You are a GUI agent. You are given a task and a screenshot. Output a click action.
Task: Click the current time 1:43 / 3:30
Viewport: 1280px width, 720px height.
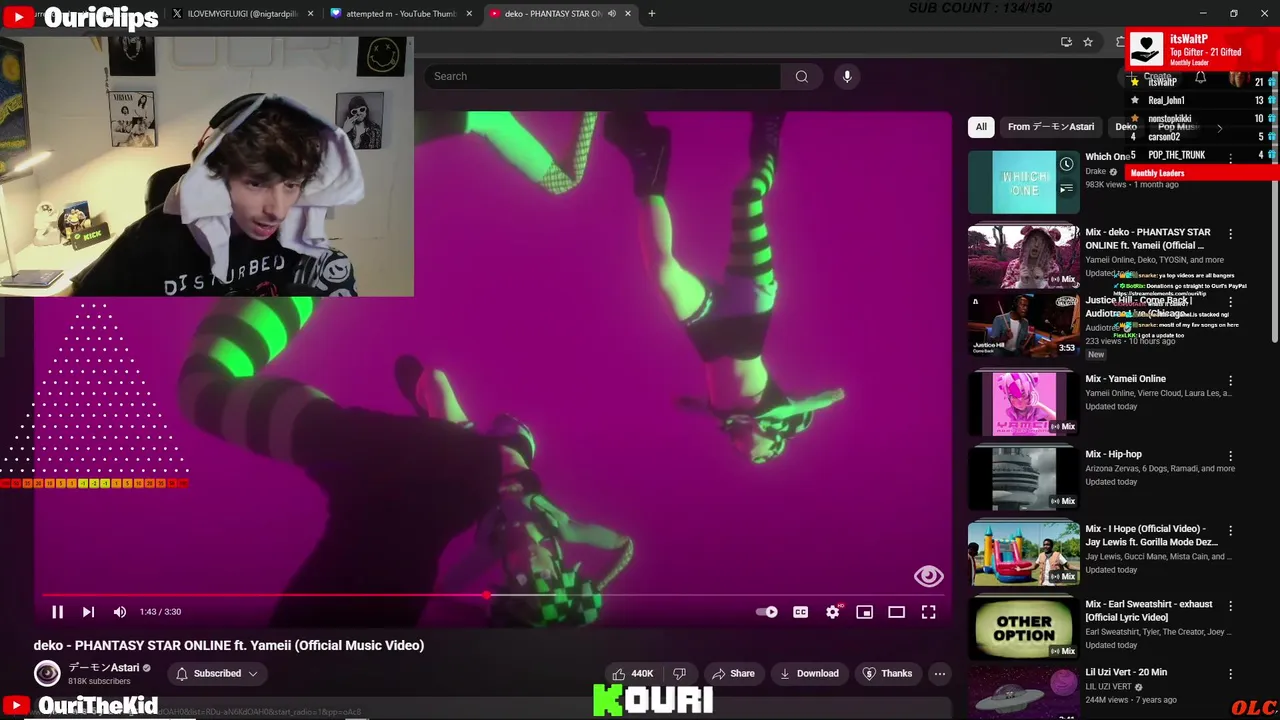pyautogui.click(x=160, y=612)
